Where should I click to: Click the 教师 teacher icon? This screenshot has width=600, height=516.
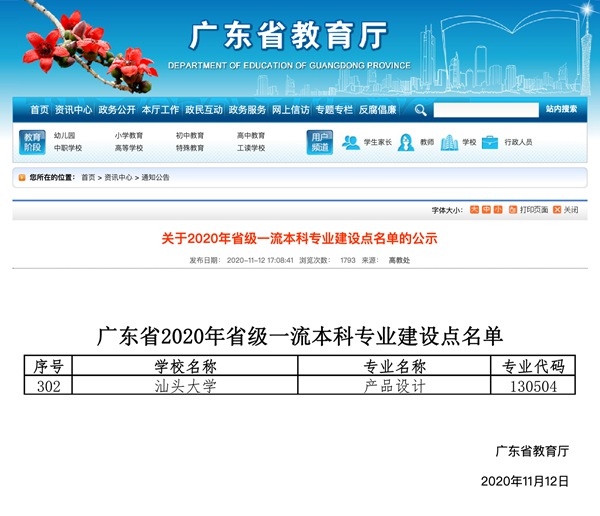(x=406, y=142)
